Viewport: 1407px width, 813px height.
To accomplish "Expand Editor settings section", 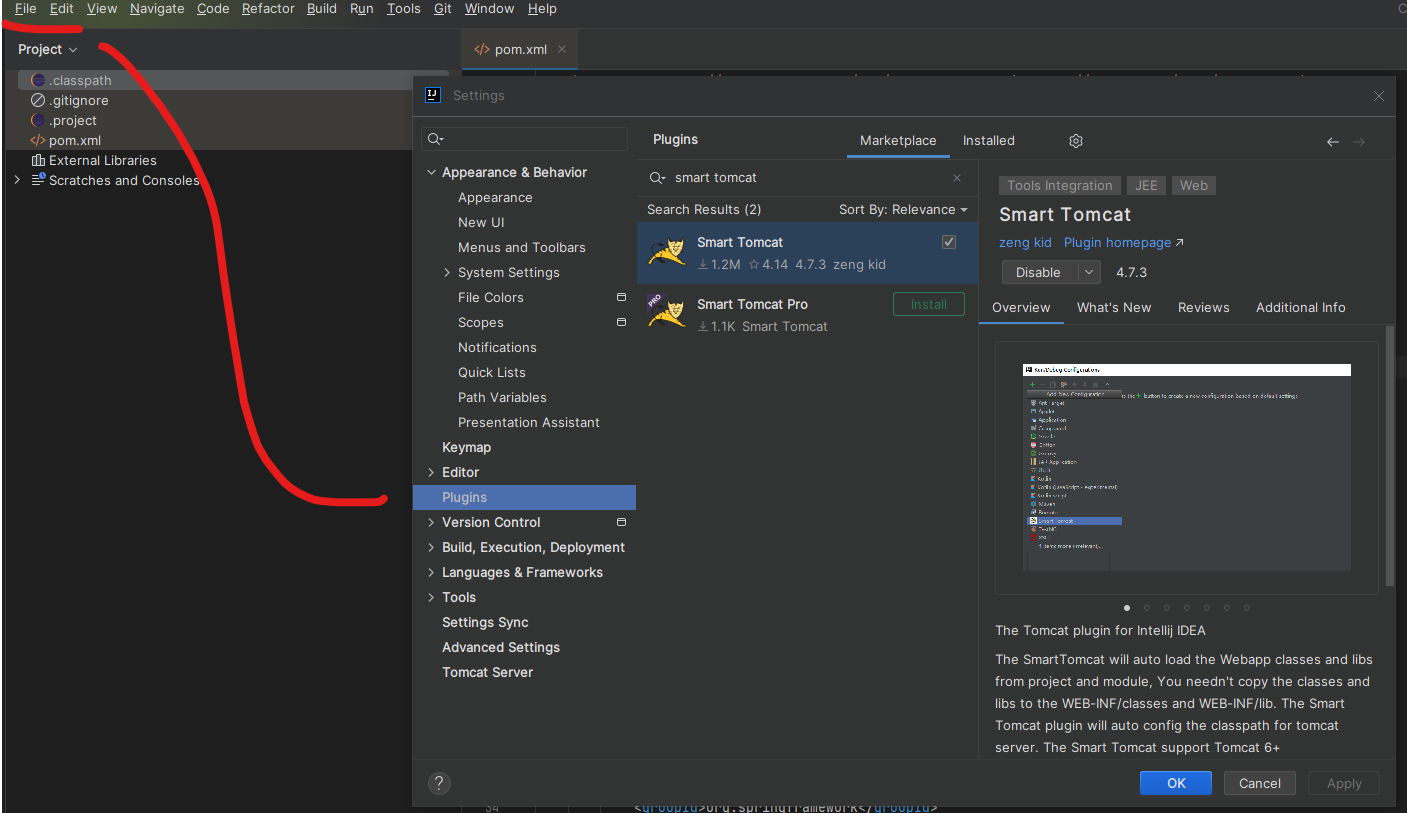I will (x=432, y=472).
